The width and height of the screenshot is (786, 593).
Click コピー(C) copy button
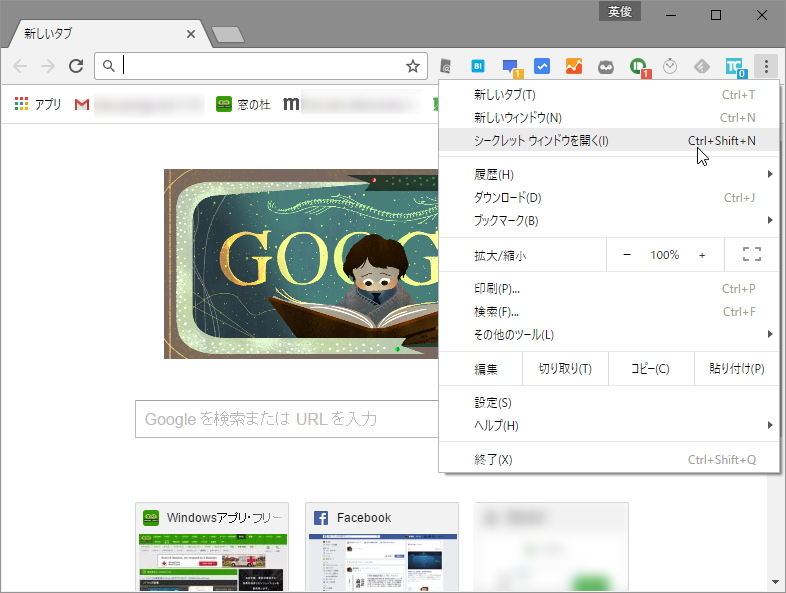[x=651, y=369]
